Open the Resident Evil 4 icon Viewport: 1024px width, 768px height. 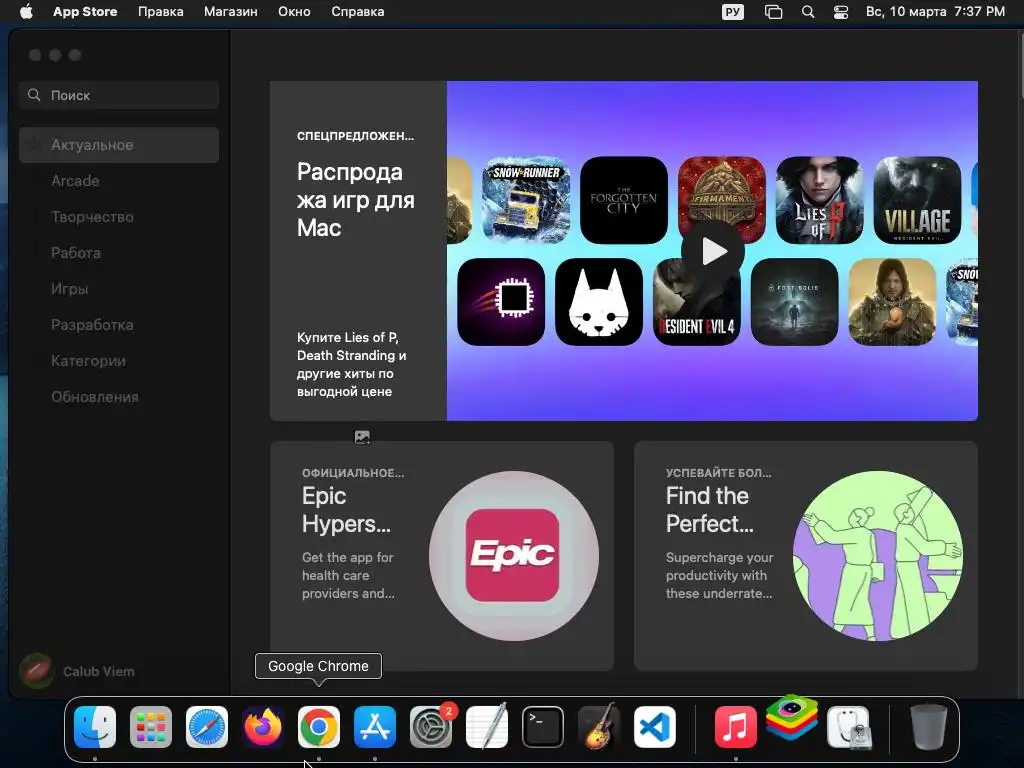point(697,302)
